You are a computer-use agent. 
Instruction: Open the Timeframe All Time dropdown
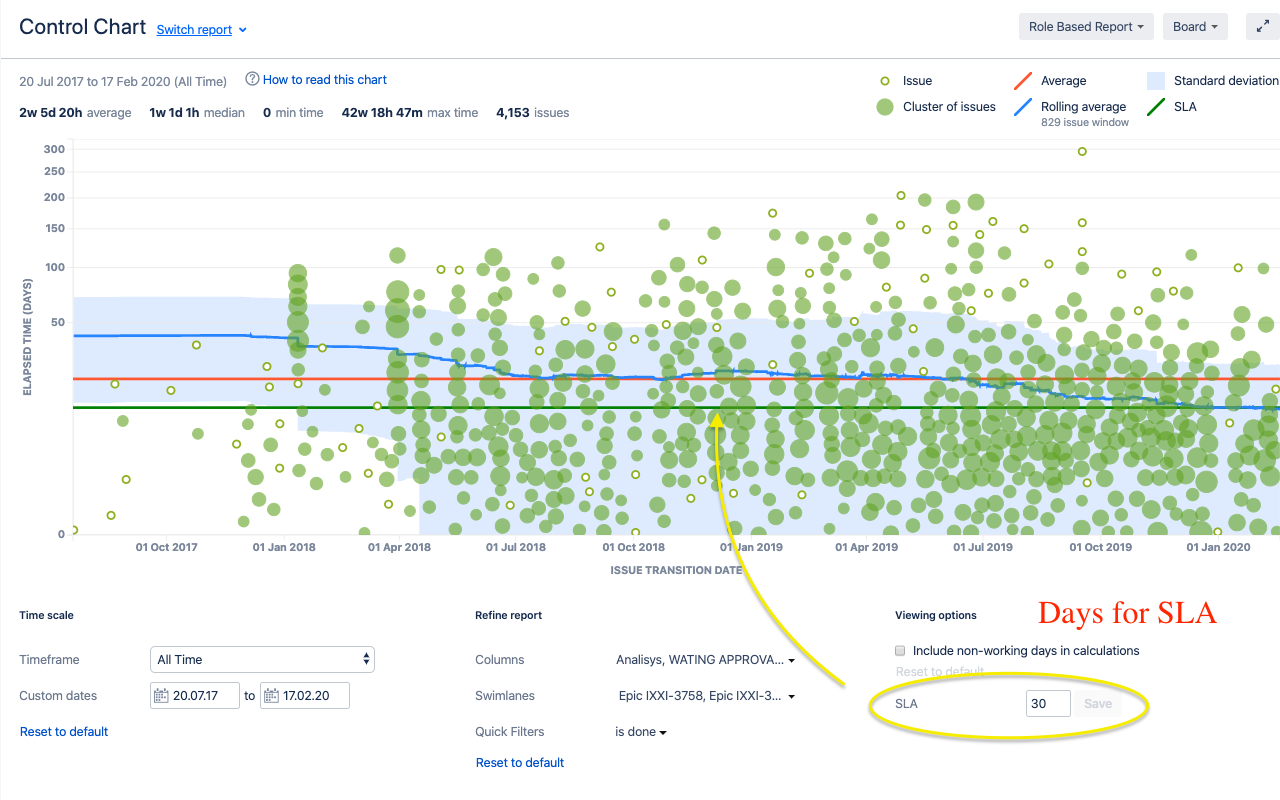262,659
